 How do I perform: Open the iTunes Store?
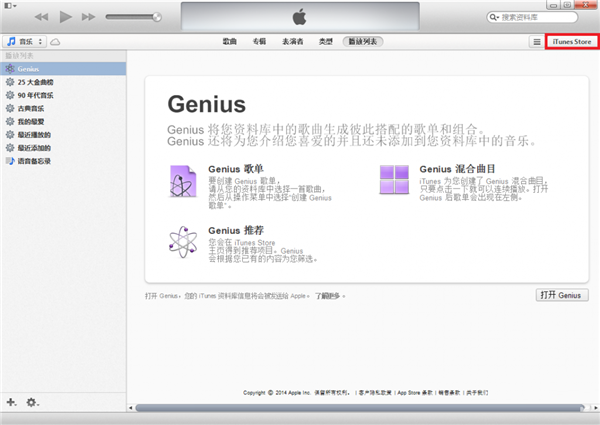(572, 42)
